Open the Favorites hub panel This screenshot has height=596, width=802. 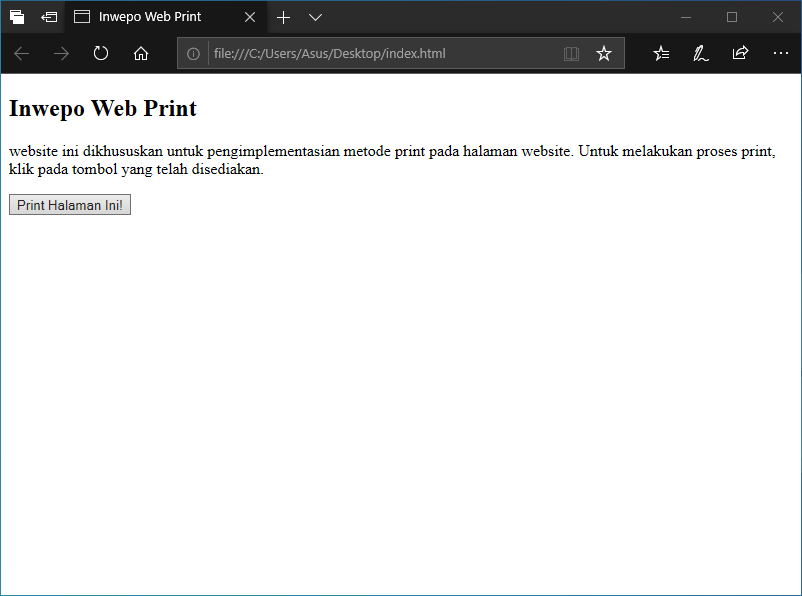(x=661, y=54)
